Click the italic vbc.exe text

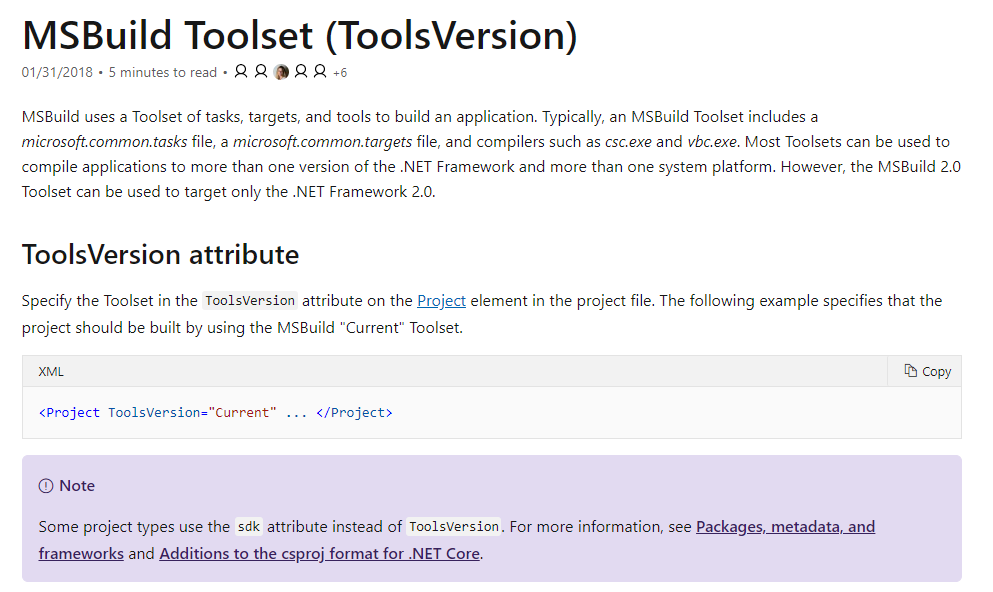(x=712, y=142)
